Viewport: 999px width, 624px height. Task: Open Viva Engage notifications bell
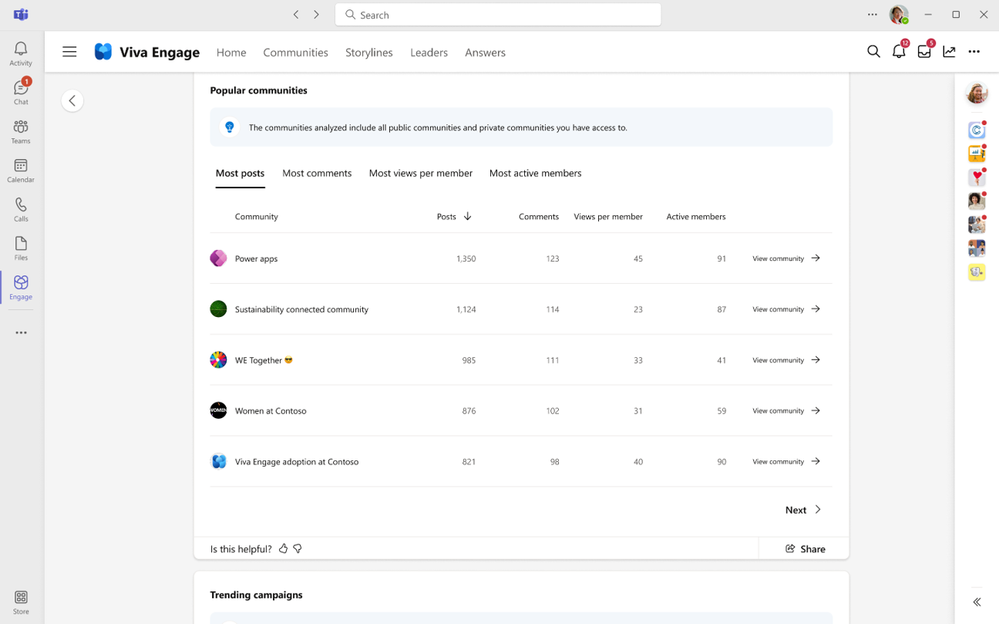(x=899, y=51)
